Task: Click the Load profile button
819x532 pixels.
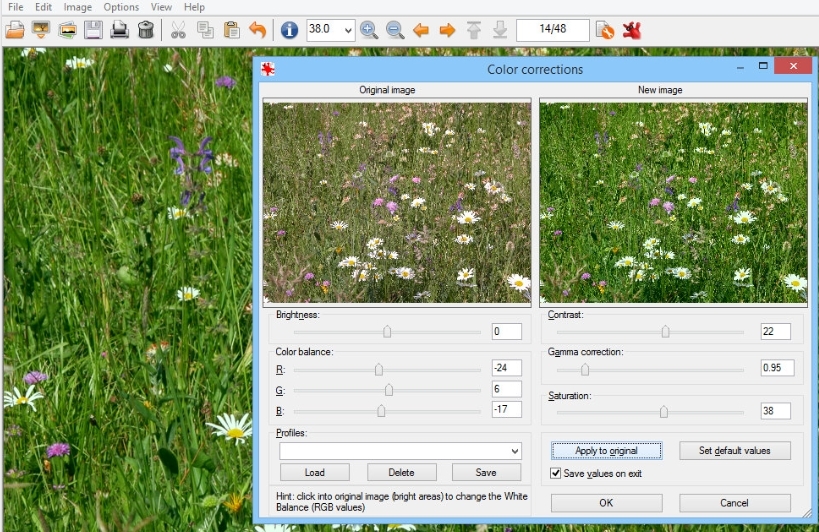Action: point(314,472)
